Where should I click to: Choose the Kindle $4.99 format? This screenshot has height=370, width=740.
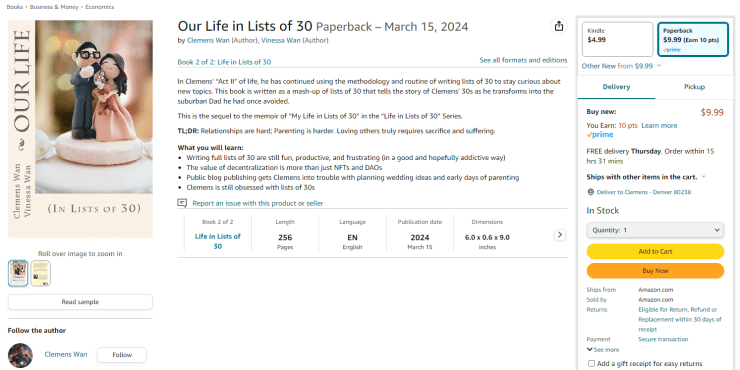pyautogui.click(x=617, y=39)
